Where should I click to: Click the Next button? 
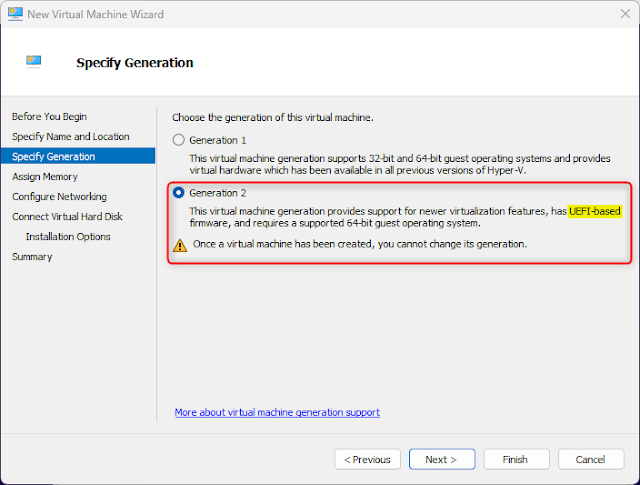442,459
